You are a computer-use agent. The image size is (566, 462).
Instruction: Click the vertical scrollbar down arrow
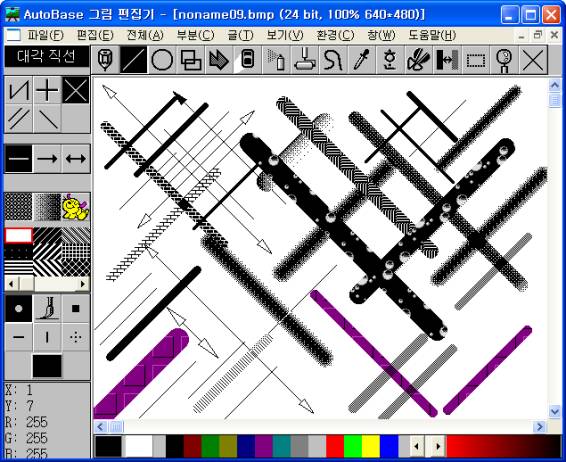coord(554,411)
